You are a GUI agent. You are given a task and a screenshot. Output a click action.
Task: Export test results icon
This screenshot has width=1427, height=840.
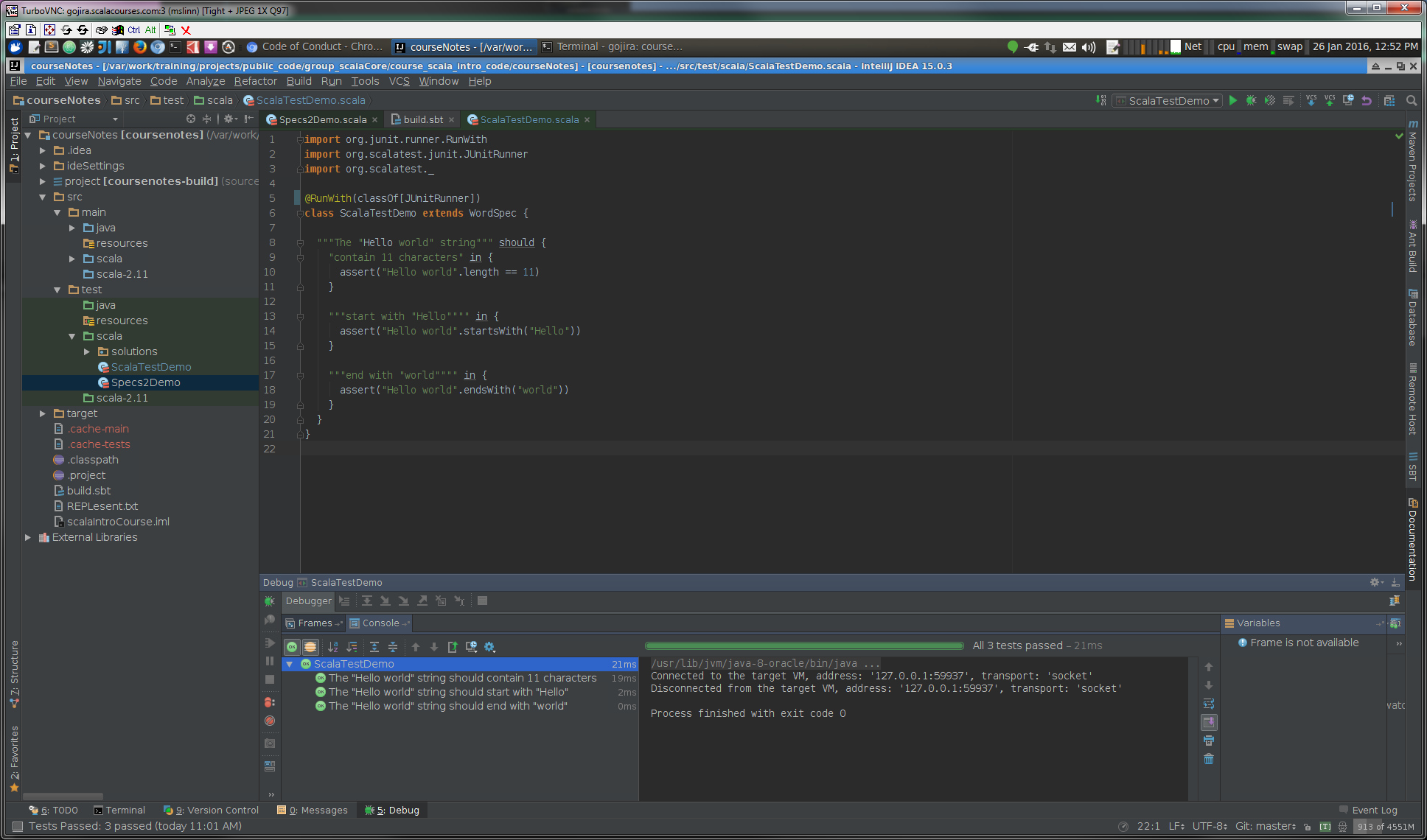[453, 647]
